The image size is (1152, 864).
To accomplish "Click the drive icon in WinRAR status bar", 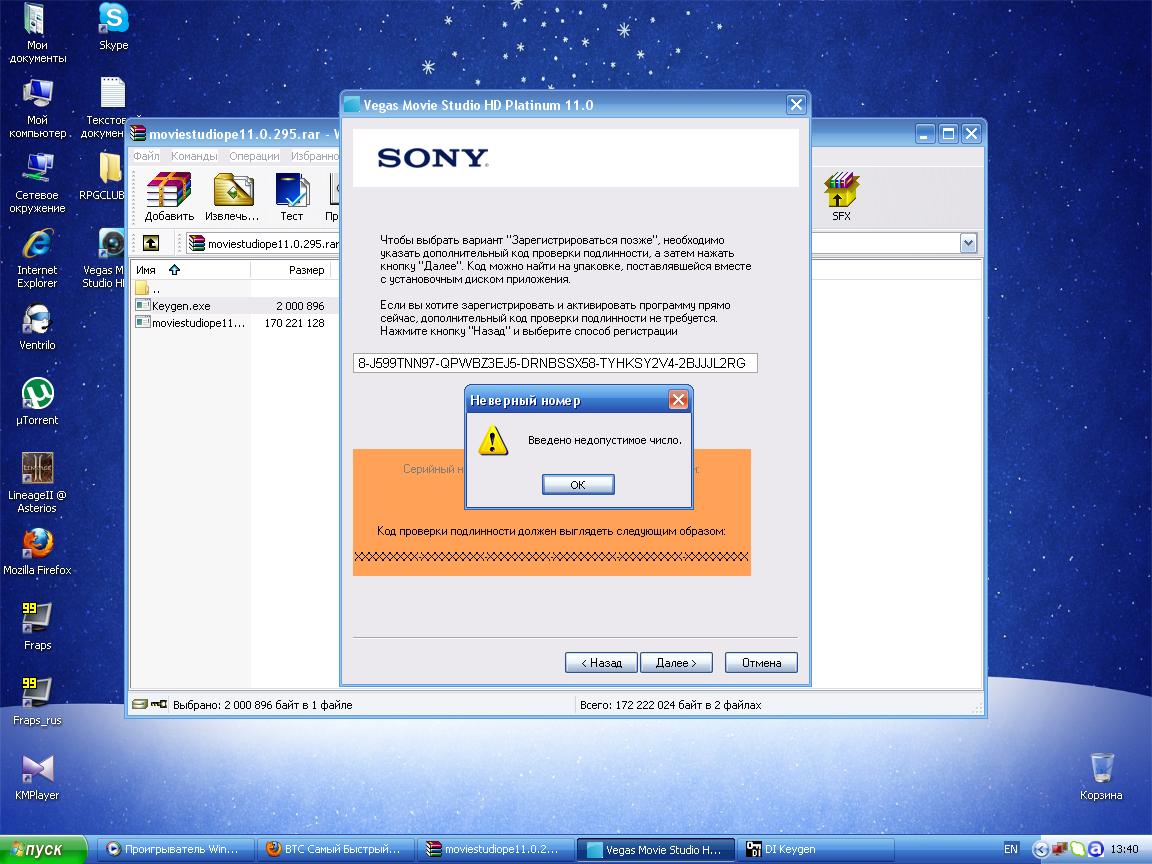I will click(x=140, y=704).
